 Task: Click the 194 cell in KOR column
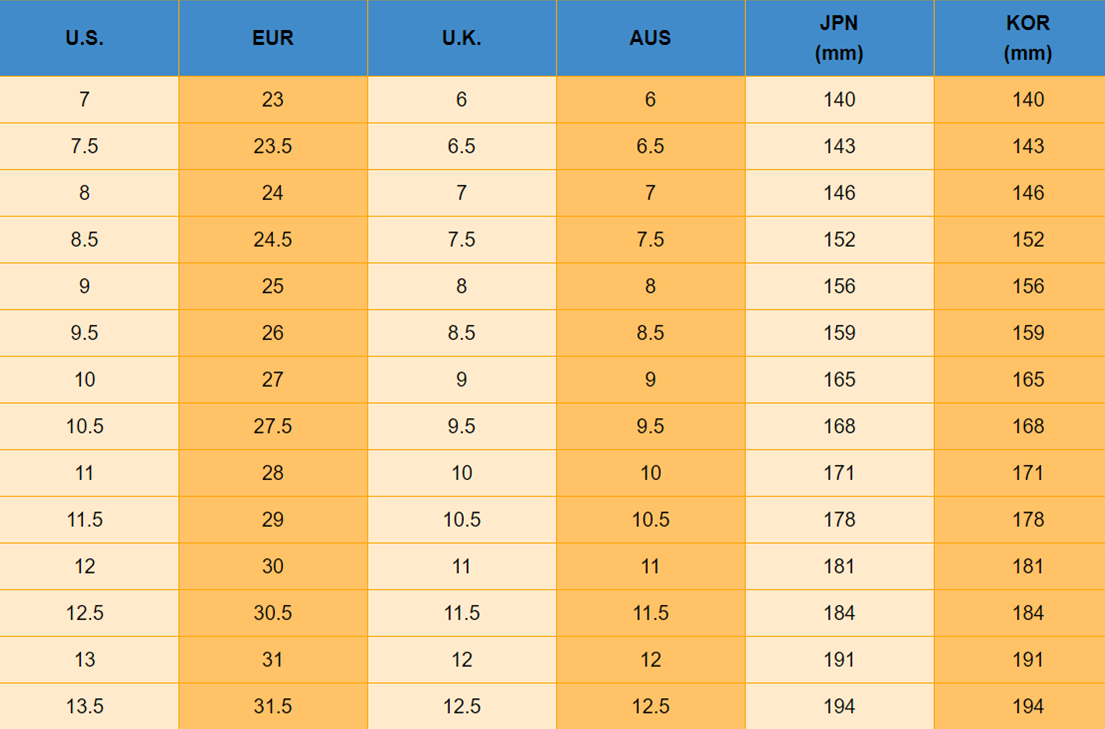click(x=1028, y=706)
